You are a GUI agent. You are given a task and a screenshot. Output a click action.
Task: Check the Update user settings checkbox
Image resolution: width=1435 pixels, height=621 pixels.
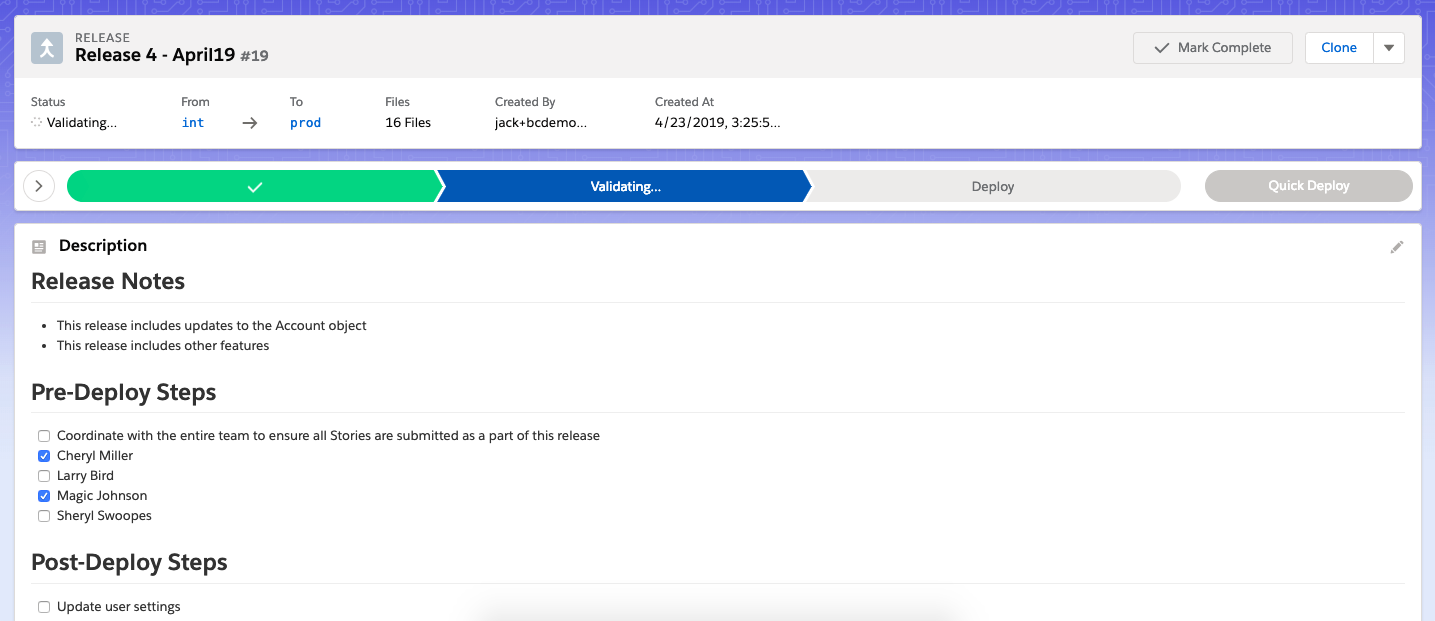(43, 606)
